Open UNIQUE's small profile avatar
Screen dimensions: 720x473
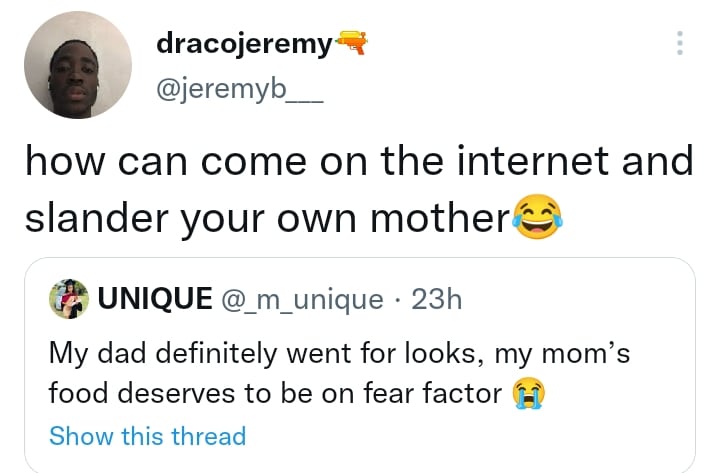click(68, 298)
